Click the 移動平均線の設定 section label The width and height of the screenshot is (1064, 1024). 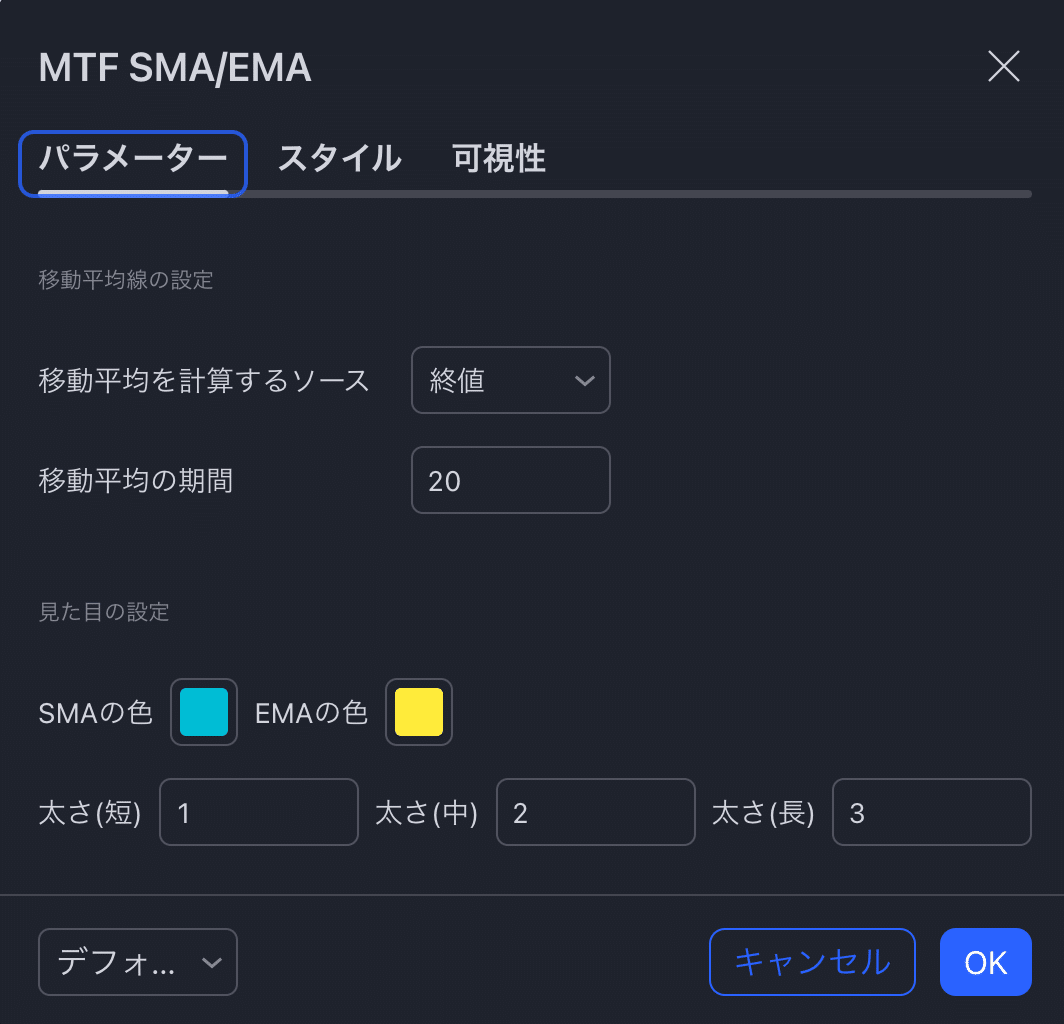coord(124,281)
